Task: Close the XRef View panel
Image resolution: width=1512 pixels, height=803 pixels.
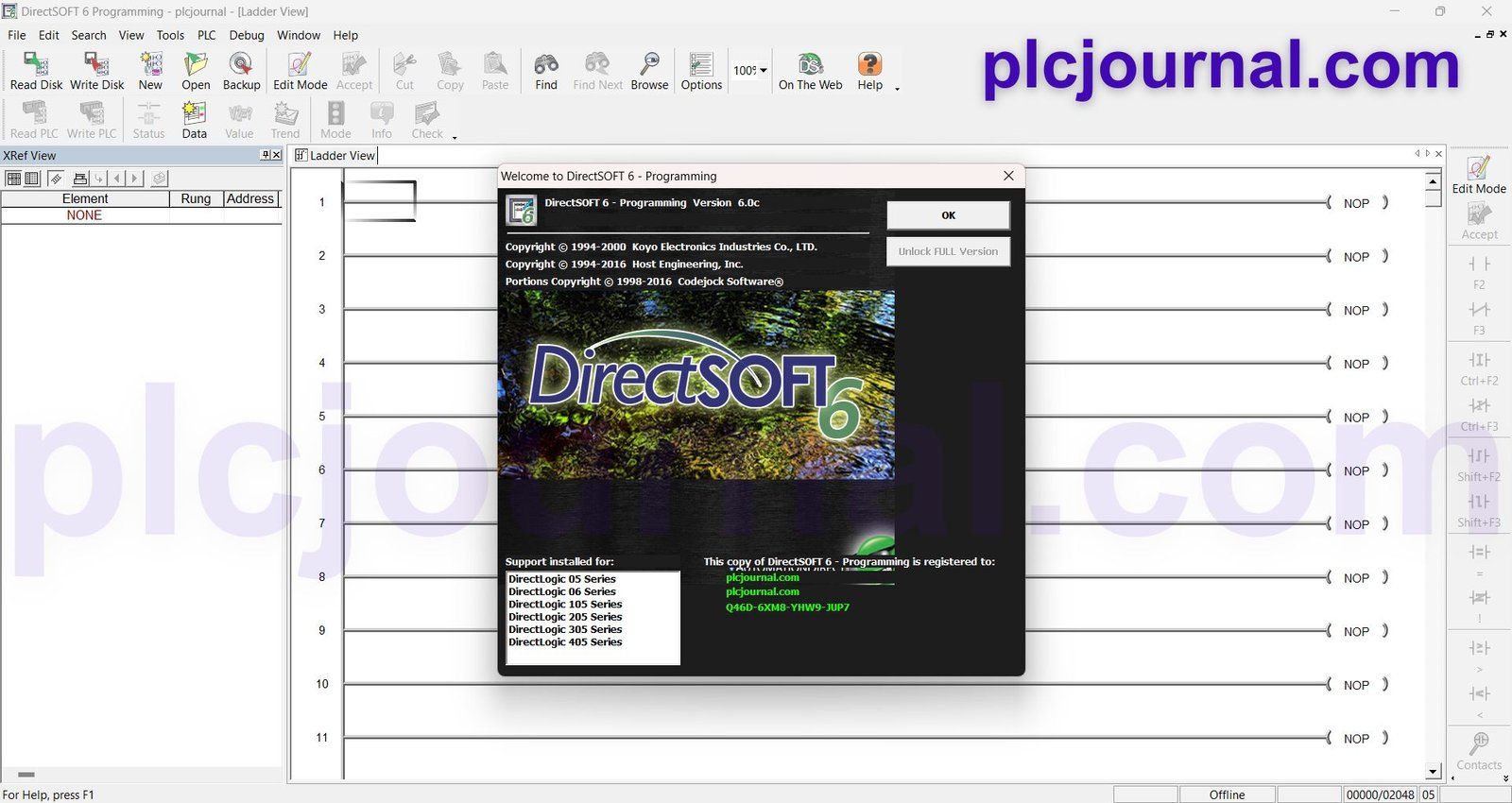Action: click(x=277, y=155)
